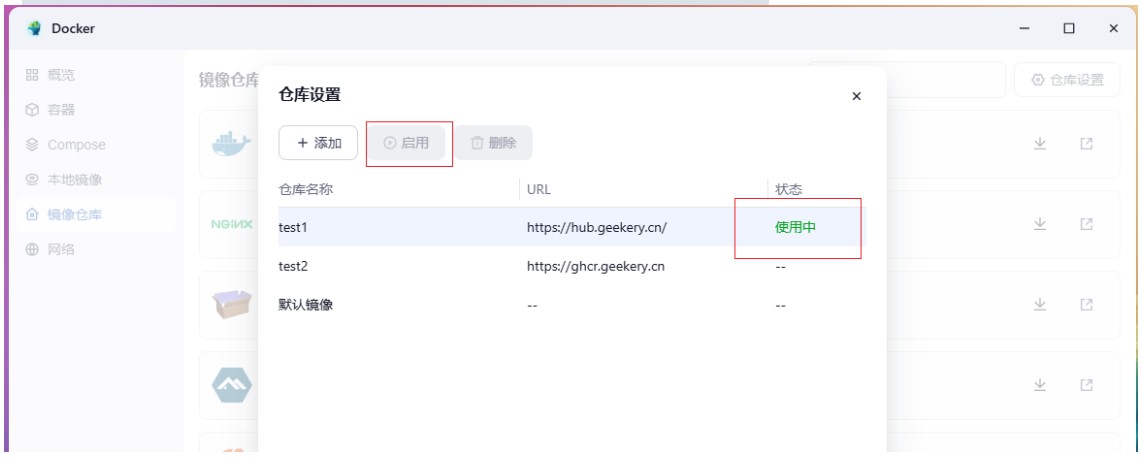Click the 删除 delete button
The width and height of the screenshot is (1142, 460).
tap(494, 143)
